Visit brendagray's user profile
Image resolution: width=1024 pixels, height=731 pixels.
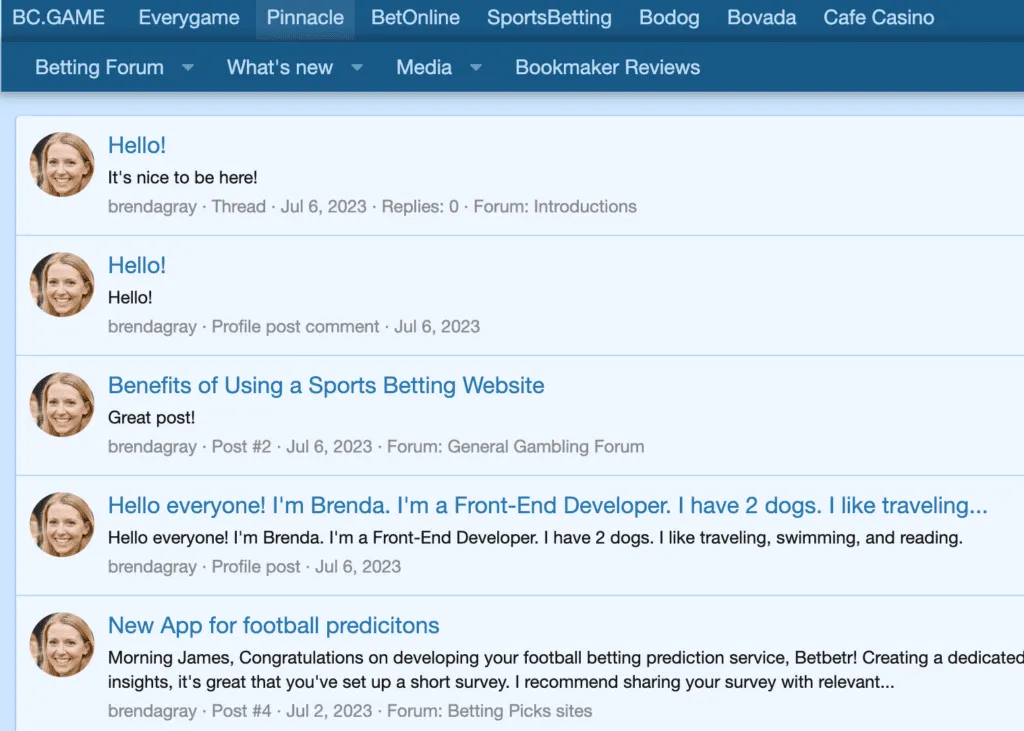[x=152, y=206]
